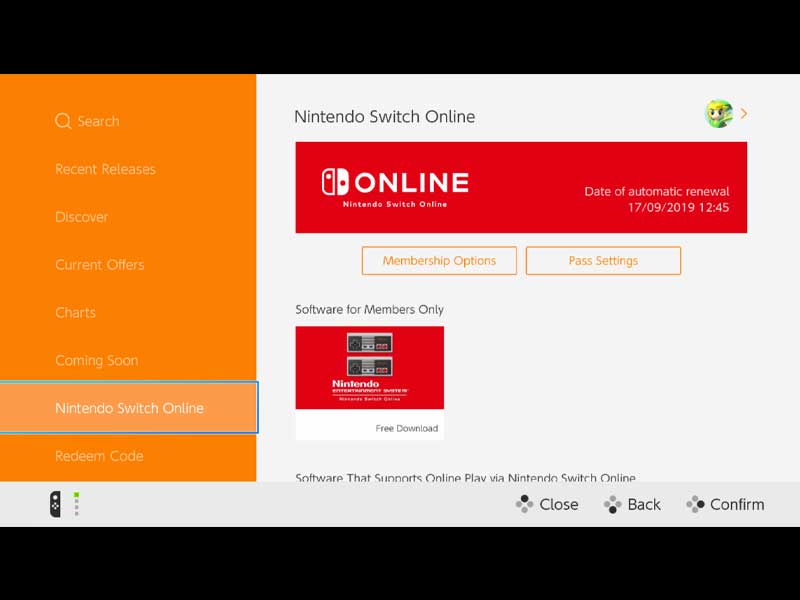Click the Switch logo in the Online banner
Viewport: 800px width, 600px height.
tap(335, 182)
